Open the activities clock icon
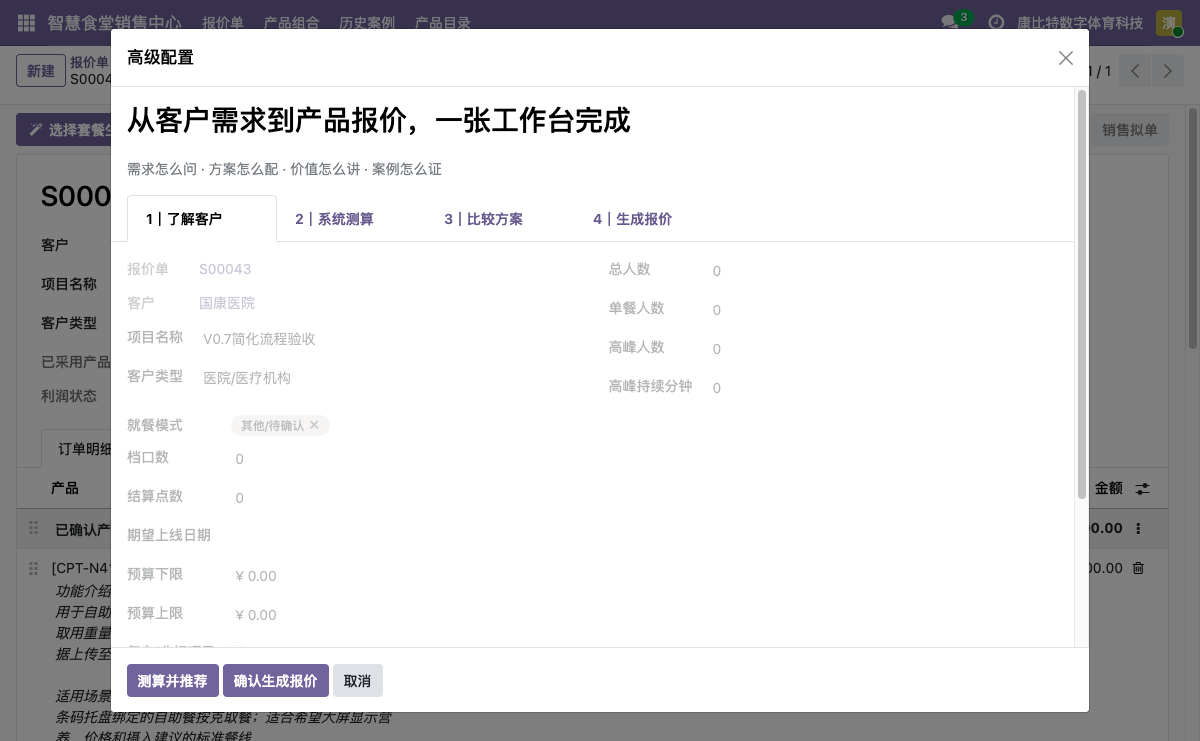1200x741 pixels. pyautogui.click(x=996, y=22)
